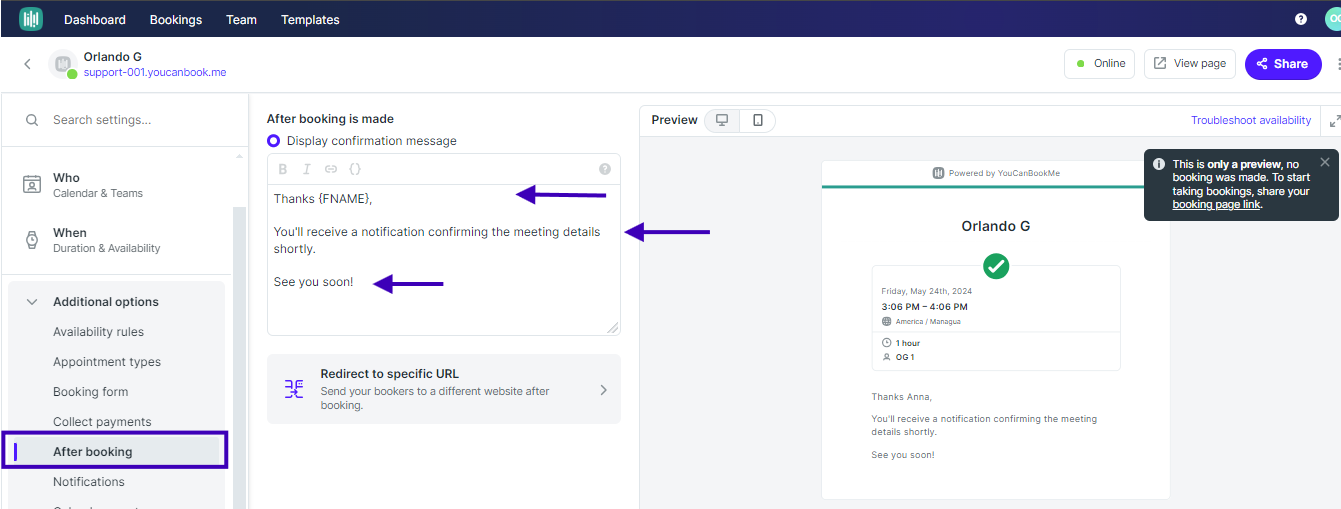Select Booking form in sidebar
Viewport: 1341px width, 509px height.
(91, 392)
